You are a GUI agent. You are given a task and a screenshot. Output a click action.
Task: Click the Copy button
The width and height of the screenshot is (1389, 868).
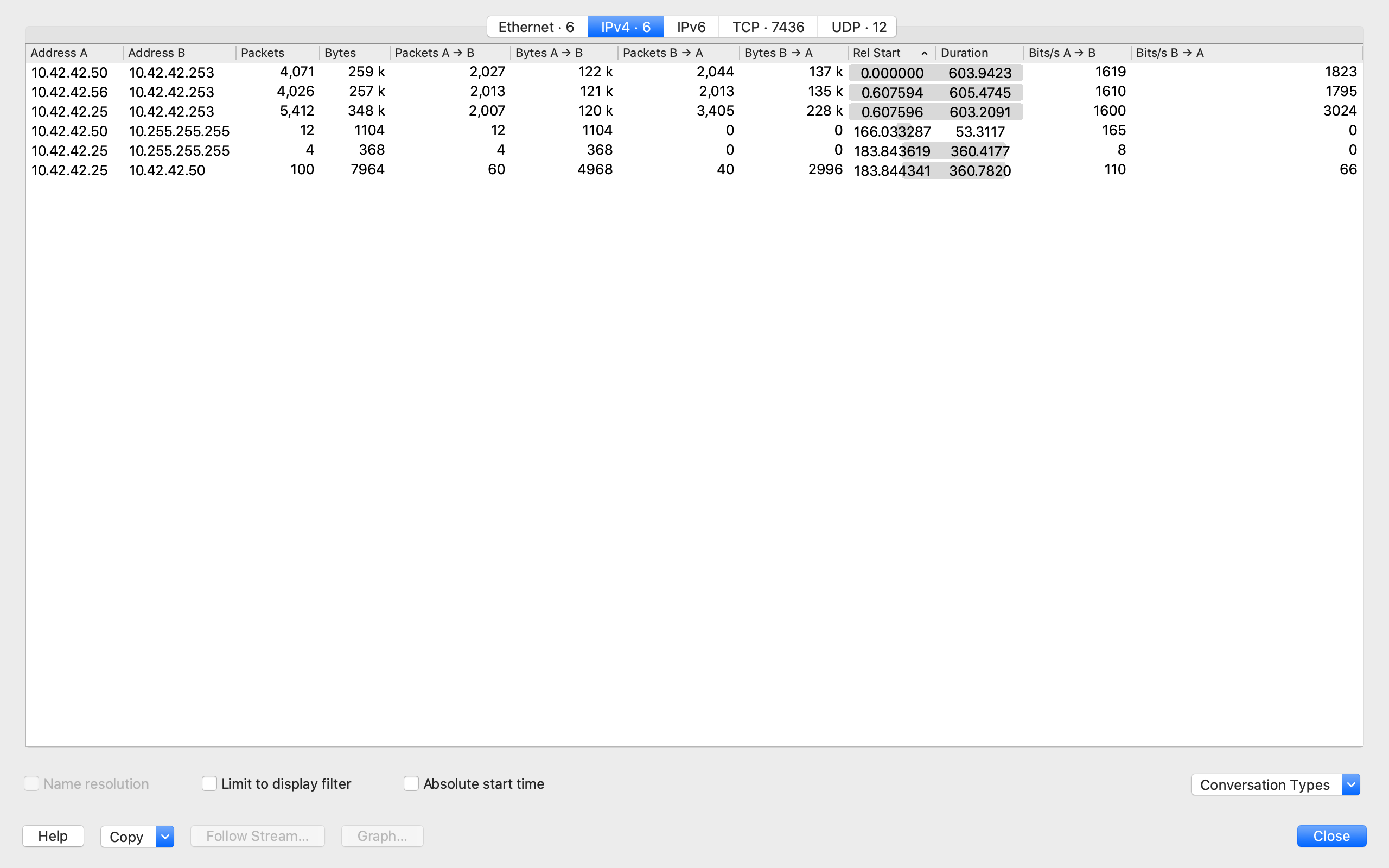tap(128, 837)
